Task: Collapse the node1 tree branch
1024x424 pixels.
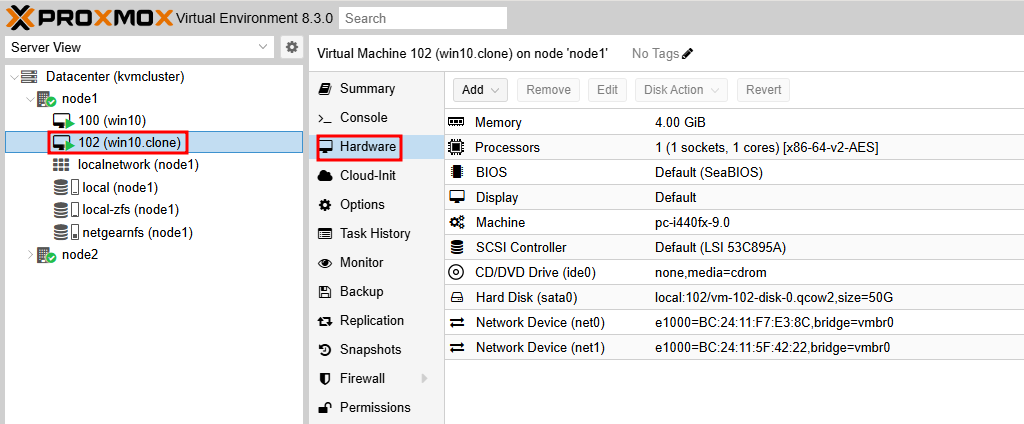Action: [x=30, y=99]
